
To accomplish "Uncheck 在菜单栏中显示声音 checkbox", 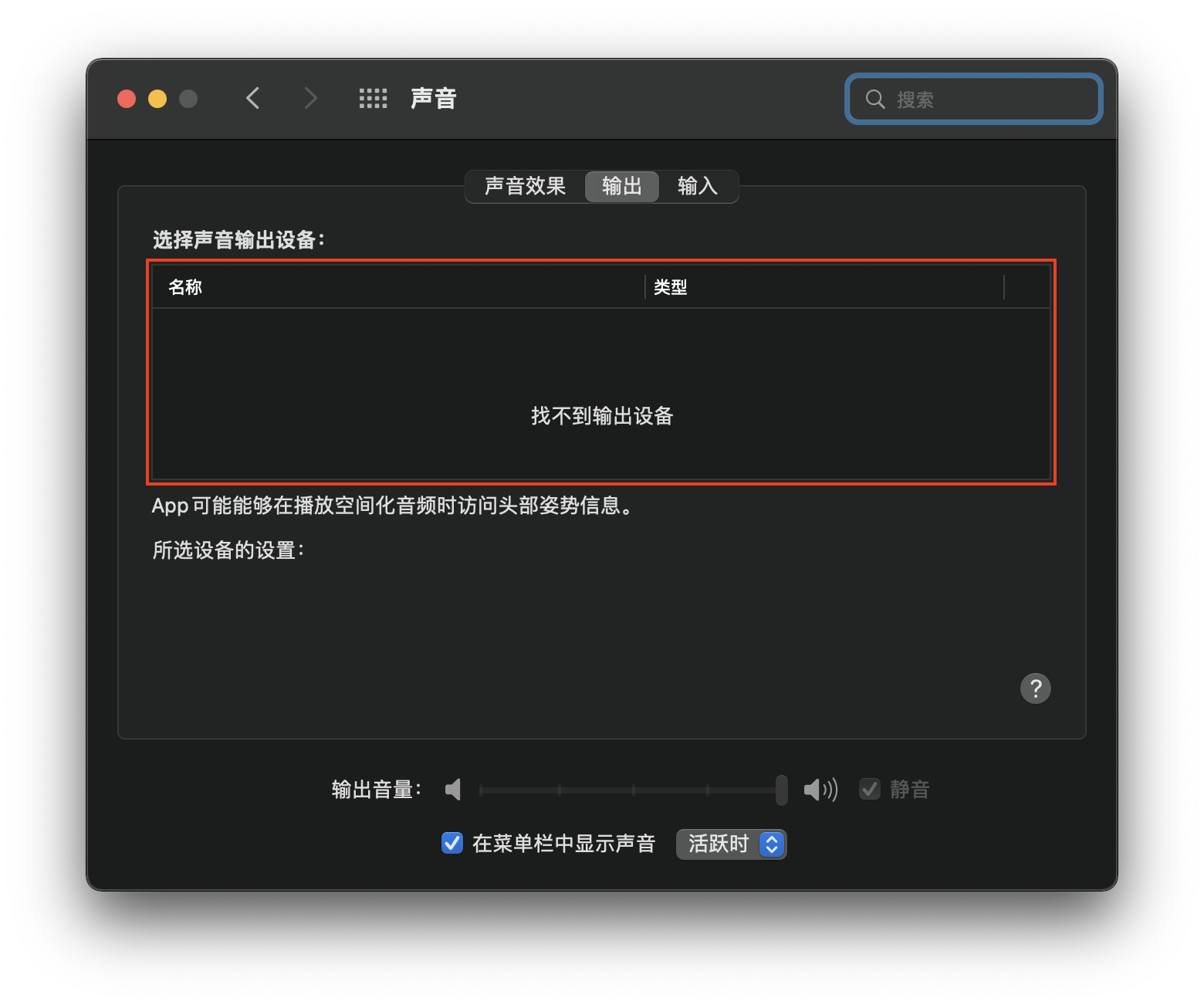I will click(452, 844).
